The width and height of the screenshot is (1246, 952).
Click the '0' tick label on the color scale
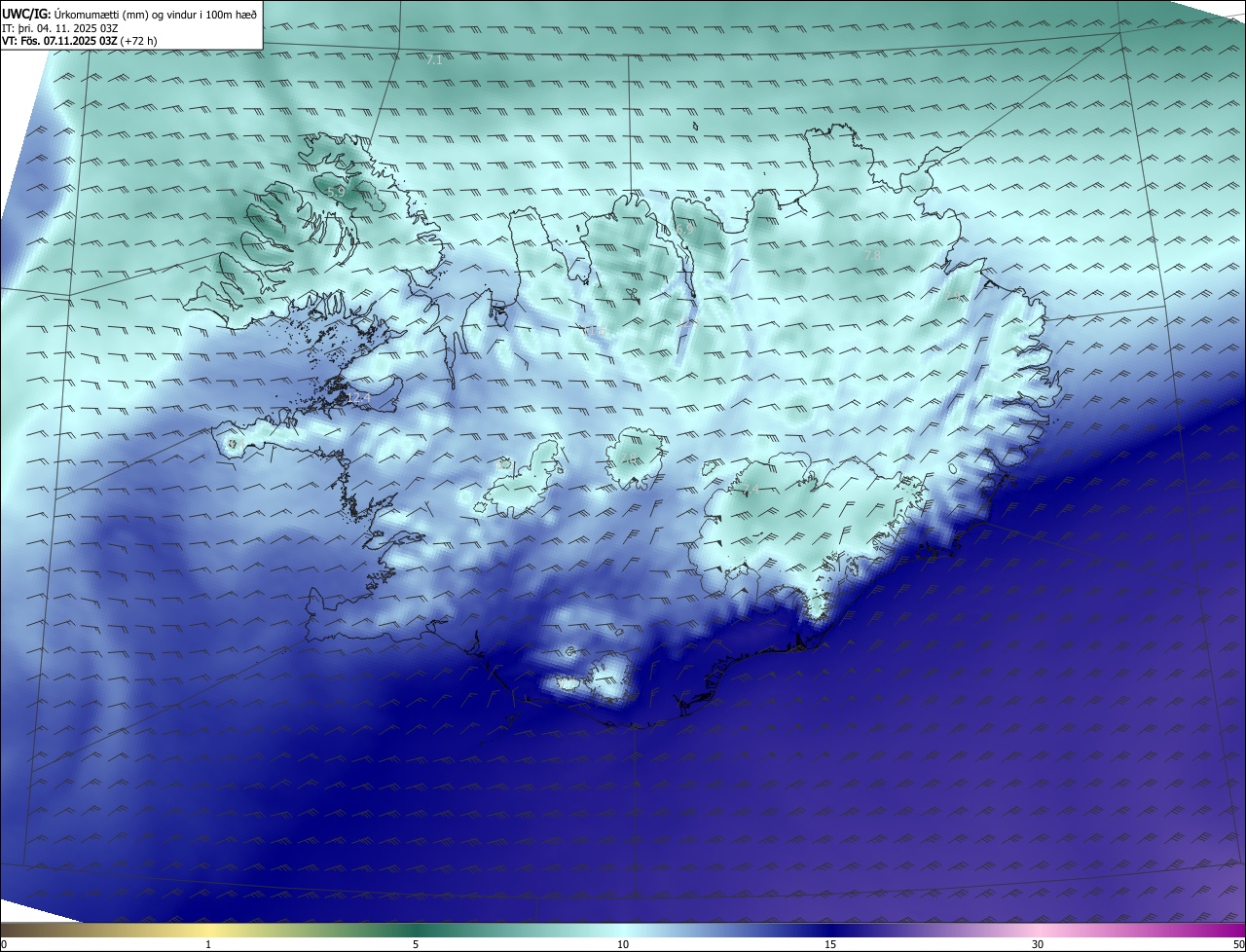pos(4,944)
